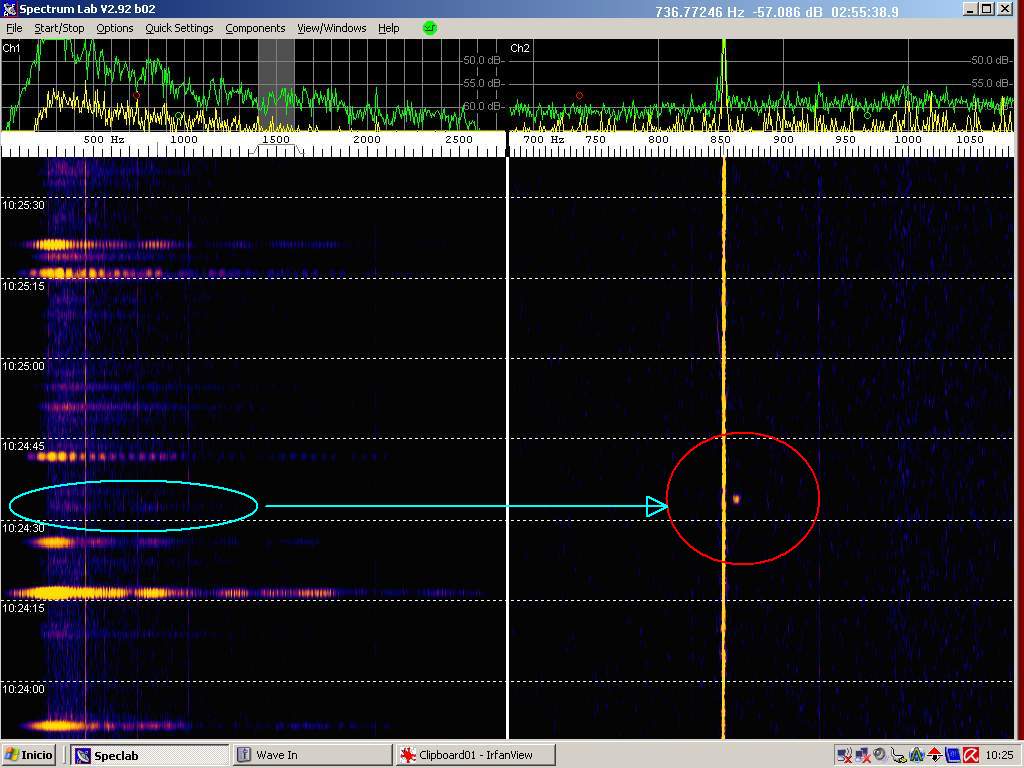Image resolution: width=1024 pixels, height=768 pixels.
Task: Open the Start/Stop menu
Action: tap(59, 28)
